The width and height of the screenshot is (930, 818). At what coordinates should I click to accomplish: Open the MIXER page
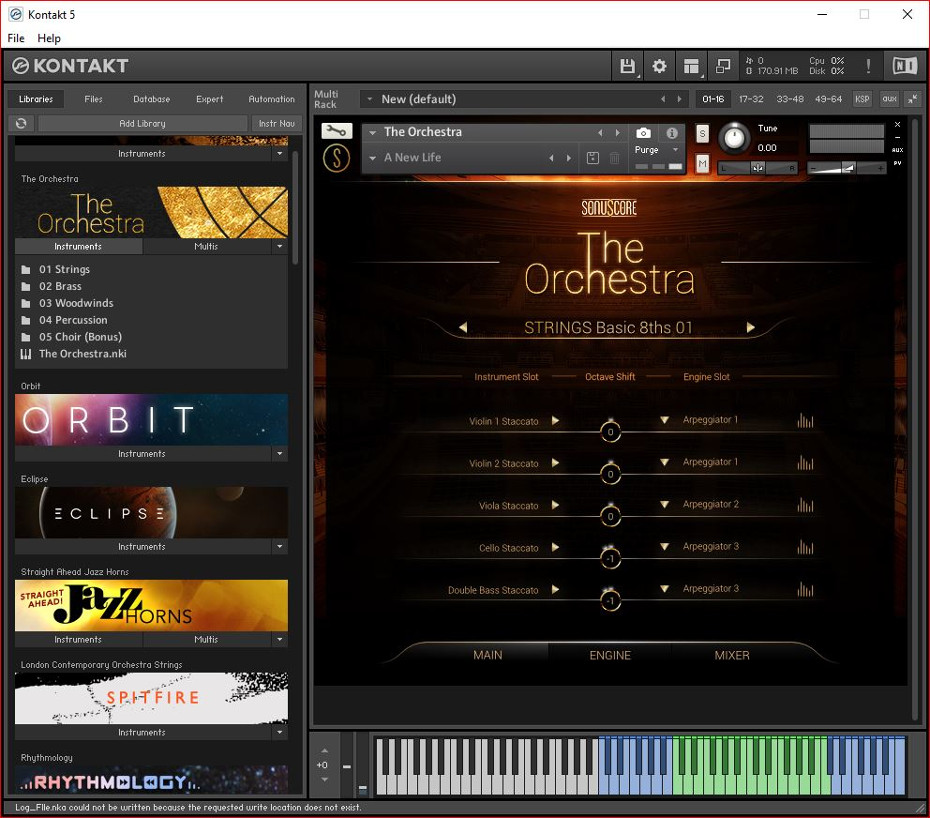tap(732, 655)
